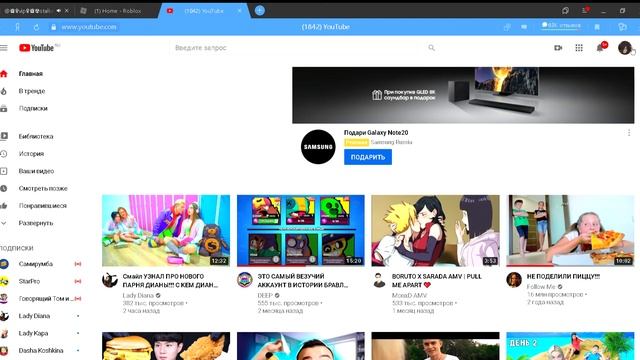Open Samsung ad options three-dot menu
The height and width of the screenshot is (360, 640).
[x=629, y=133]
